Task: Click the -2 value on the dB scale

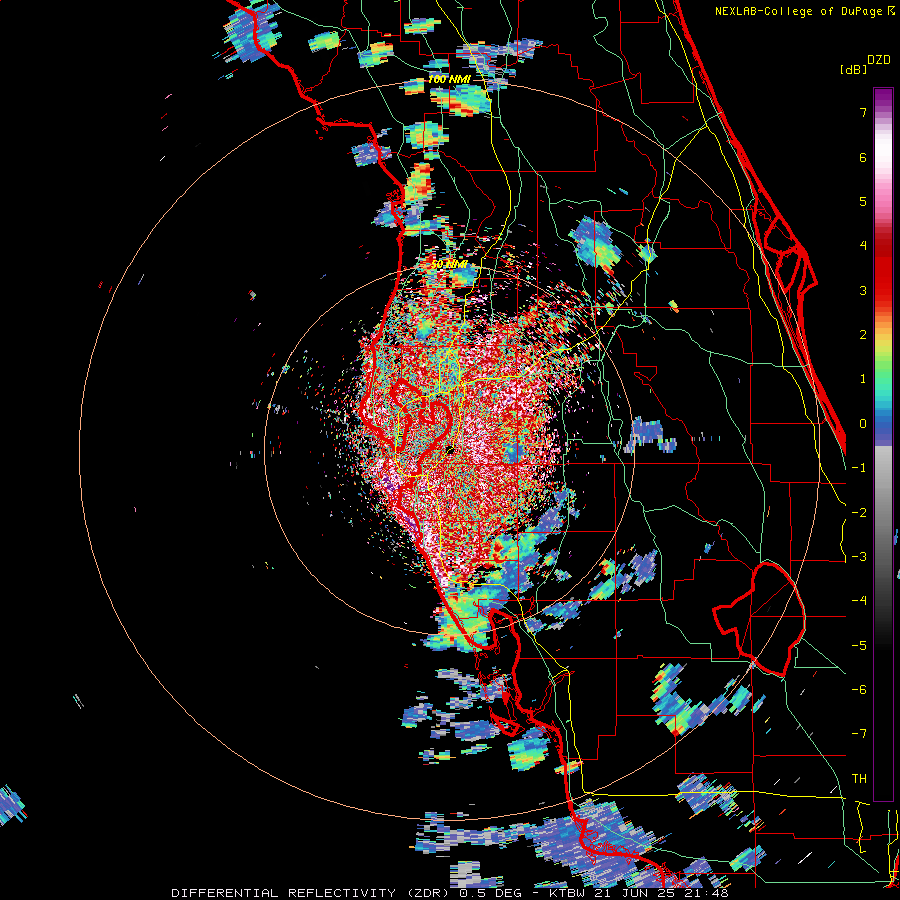Action: (x=859, y=513)
